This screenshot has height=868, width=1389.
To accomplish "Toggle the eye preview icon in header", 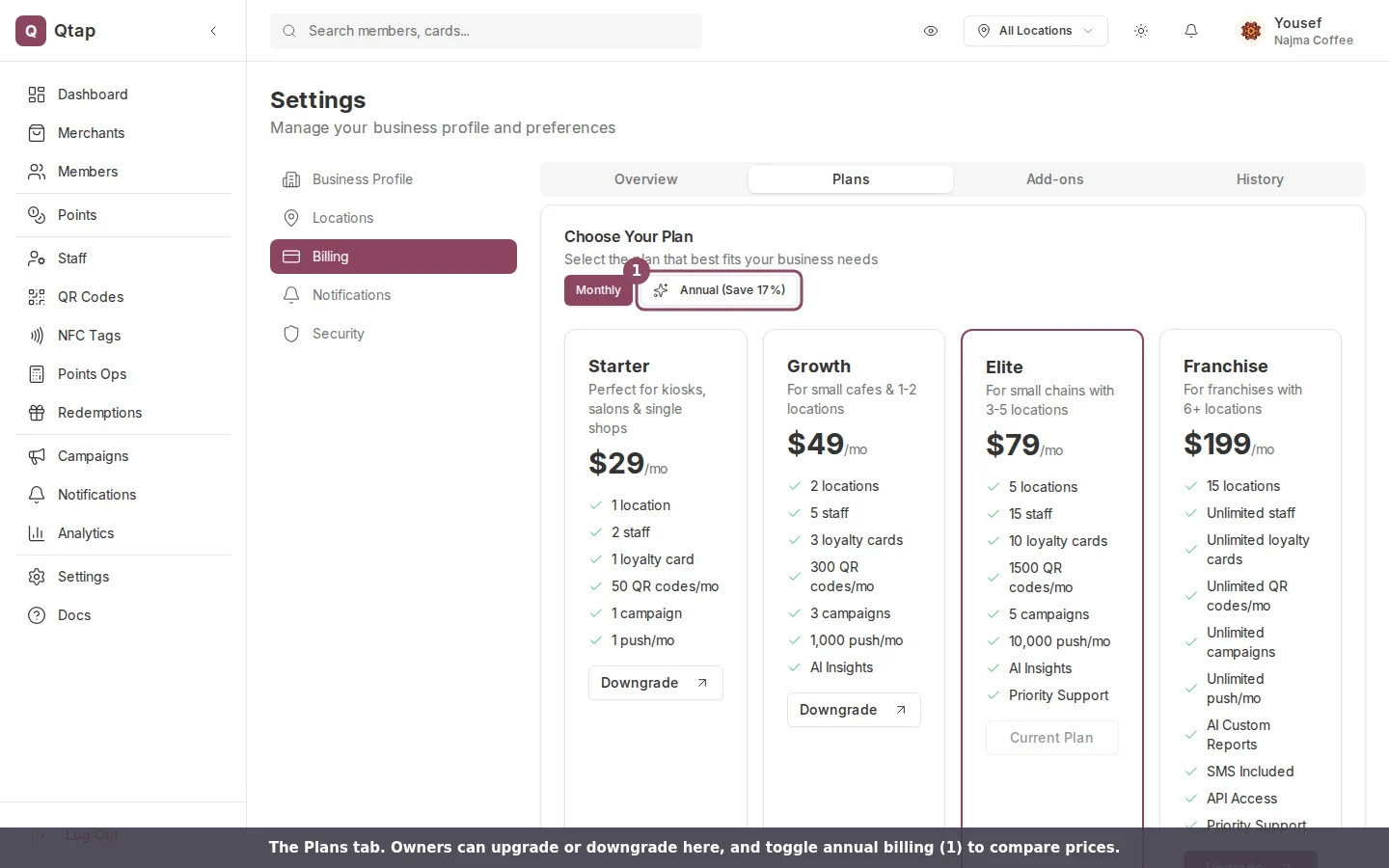I will tap(931, 31).
